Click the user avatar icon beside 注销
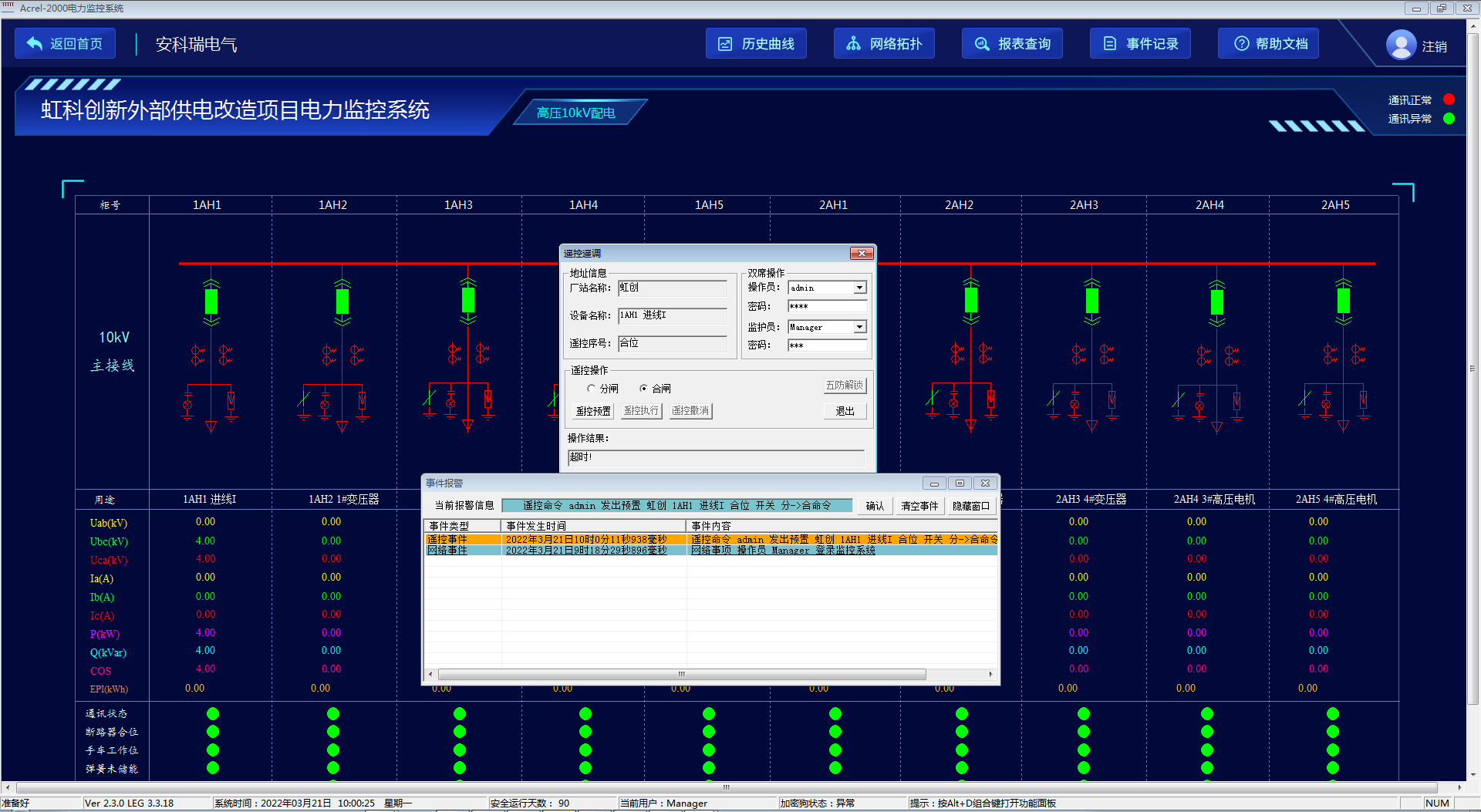This screenshot has width=1481, height=812. pos(1401,45)
